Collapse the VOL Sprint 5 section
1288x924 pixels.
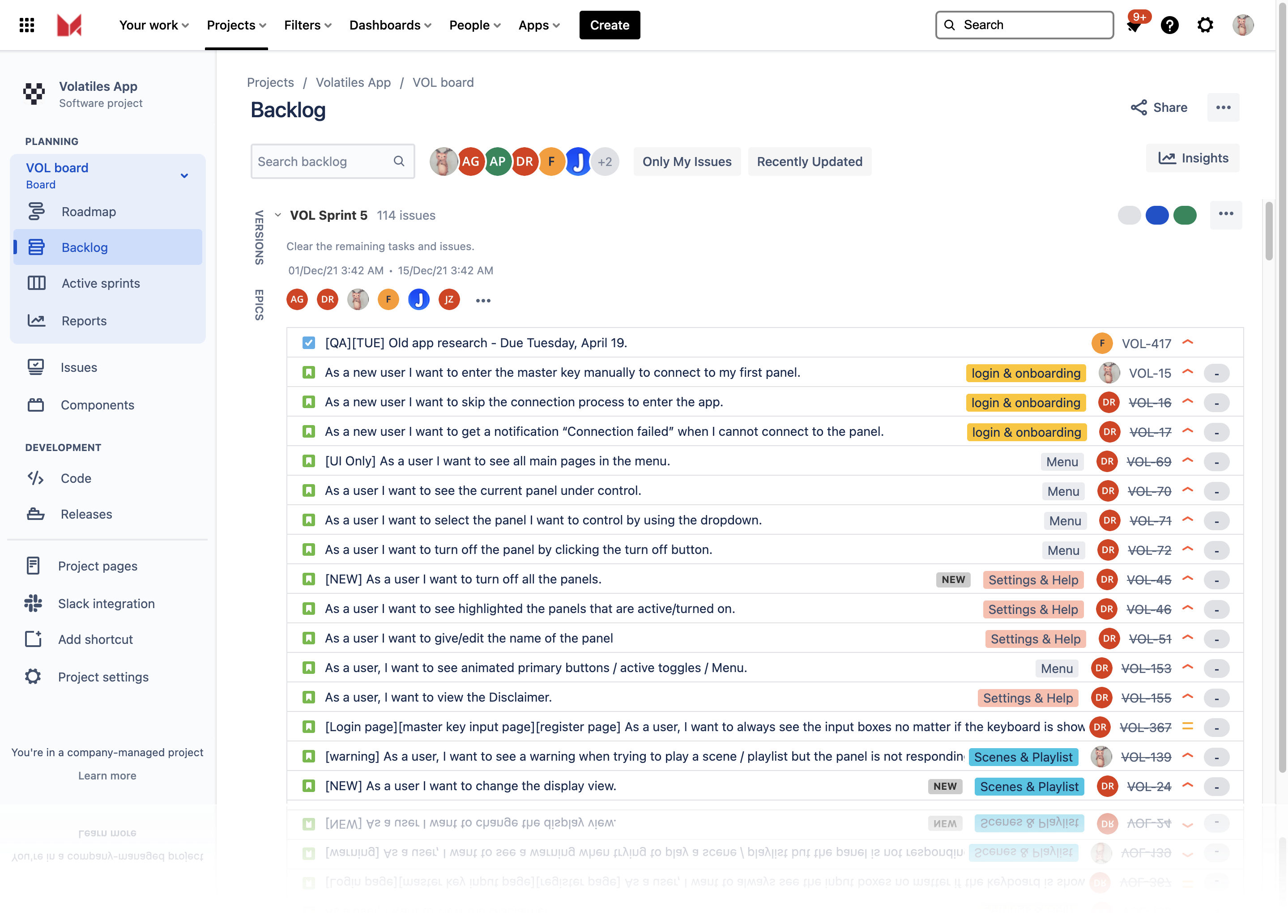coord(278,215)
